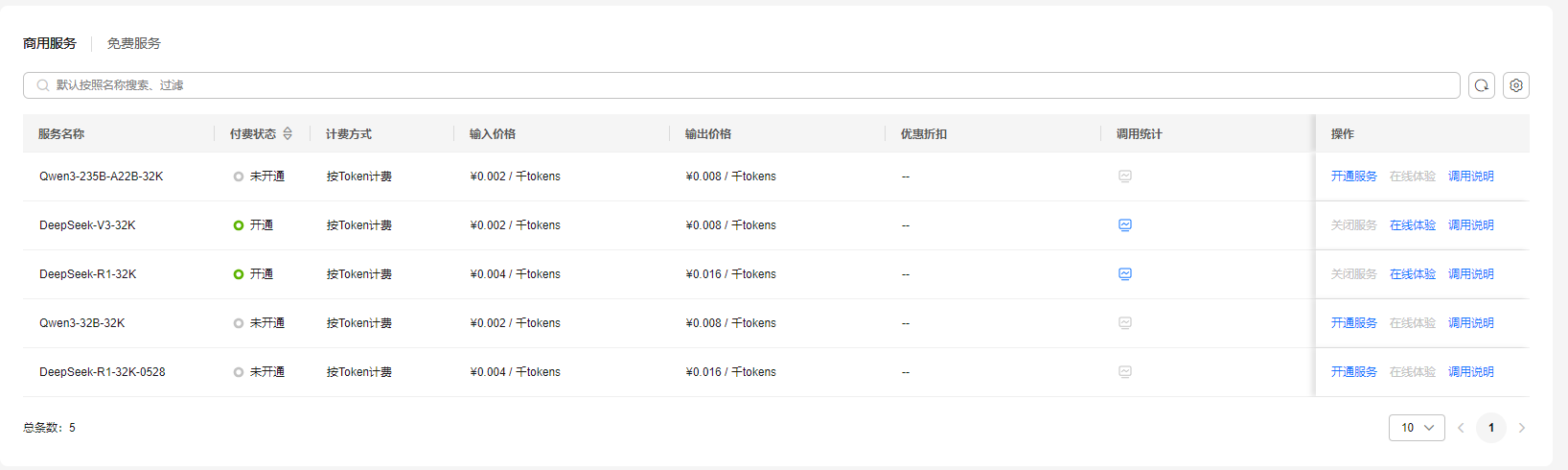View call statistics for DeepSeek-V3-32K
The height and width of the screenshot is (470, 1568).
(1125, 225)
